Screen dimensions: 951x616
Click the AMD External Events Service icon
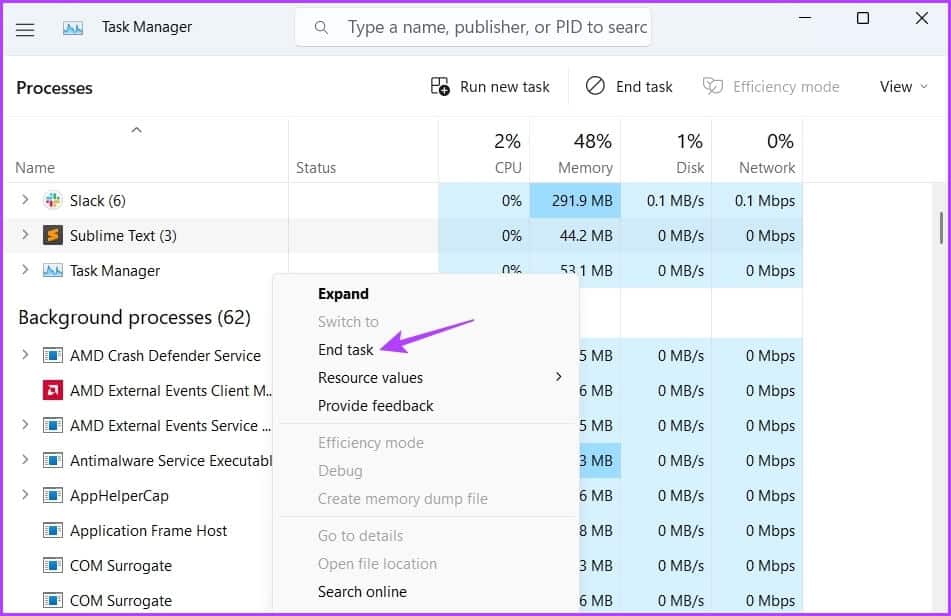click(x=53, y=426)
